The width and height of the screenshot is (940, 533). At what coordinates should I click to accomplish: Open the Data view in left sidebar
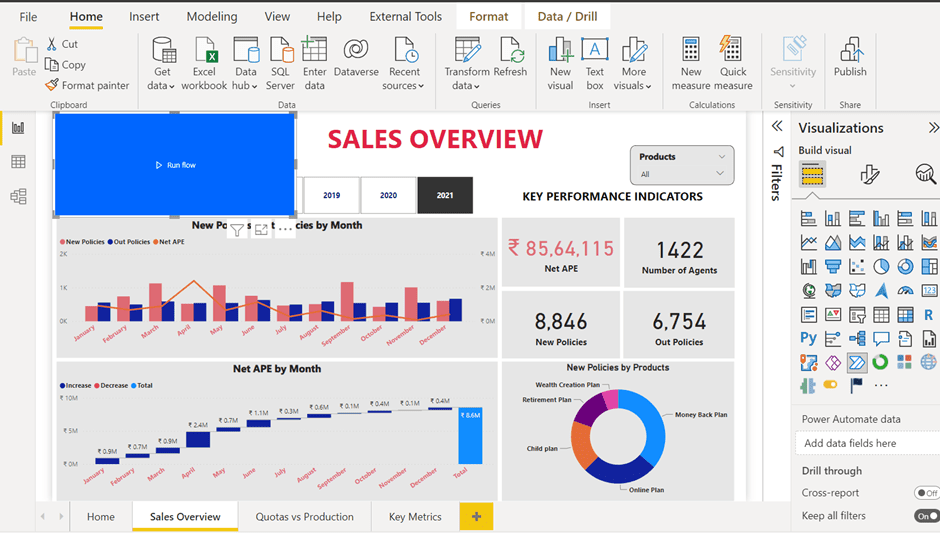(x=18, y=162)
